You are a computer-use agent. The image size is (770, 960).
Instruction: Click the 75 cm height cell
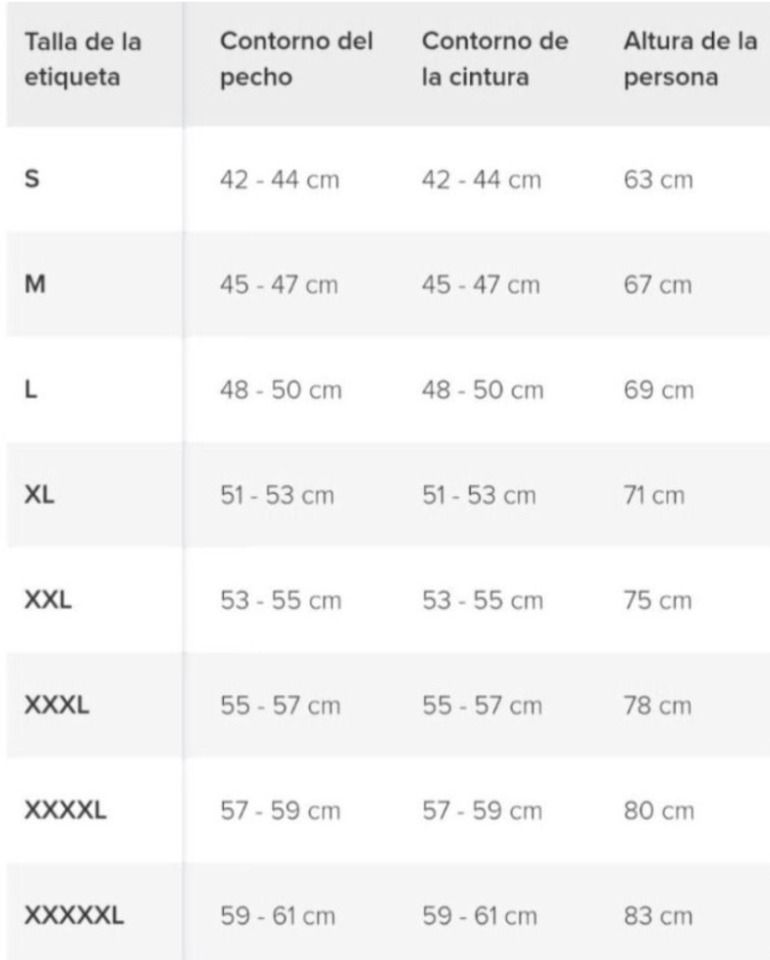(x=657, y=601)
